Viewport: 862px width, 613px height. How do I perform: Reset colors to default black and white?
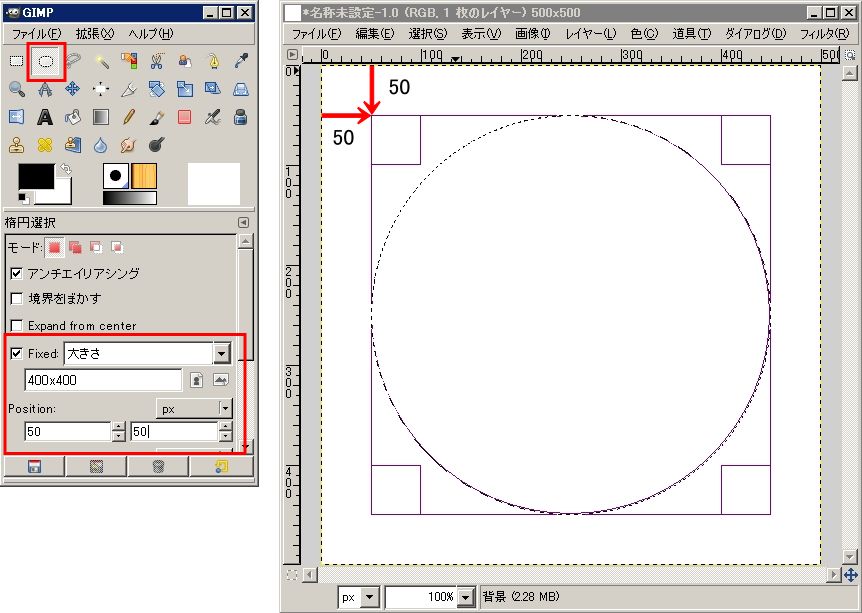(x=24, y=198)
